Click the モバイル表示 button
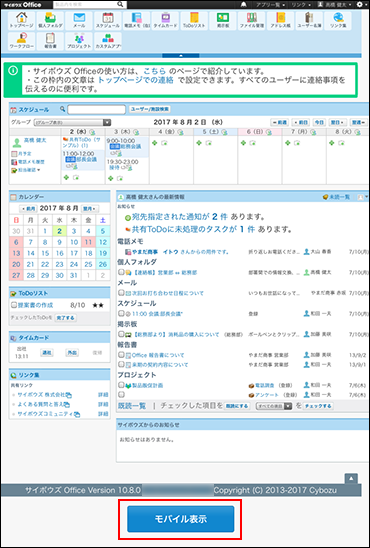The image size is (370, 548). [x=181, y=519]
